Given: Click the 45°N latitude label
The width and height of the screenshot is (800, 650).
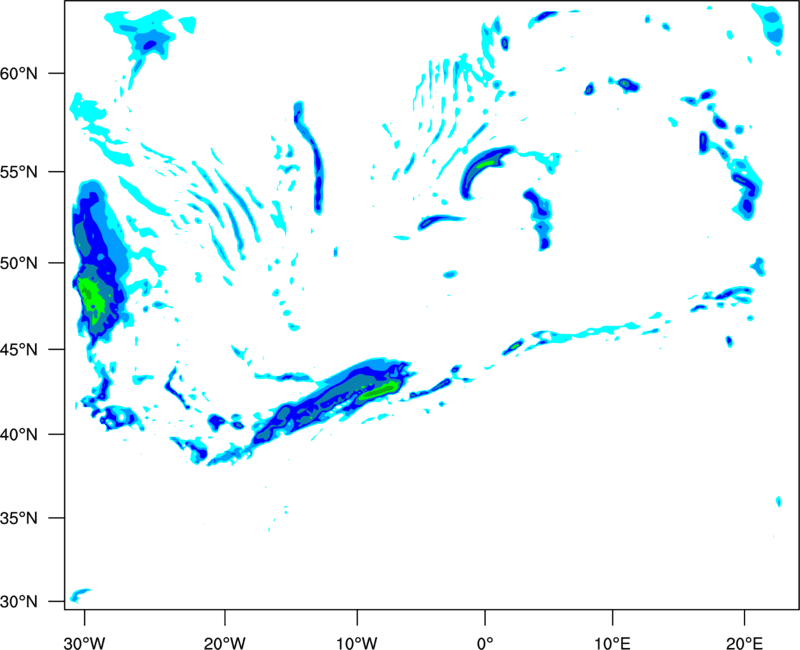Looking at the screenshot, I should tap(19, 350).
